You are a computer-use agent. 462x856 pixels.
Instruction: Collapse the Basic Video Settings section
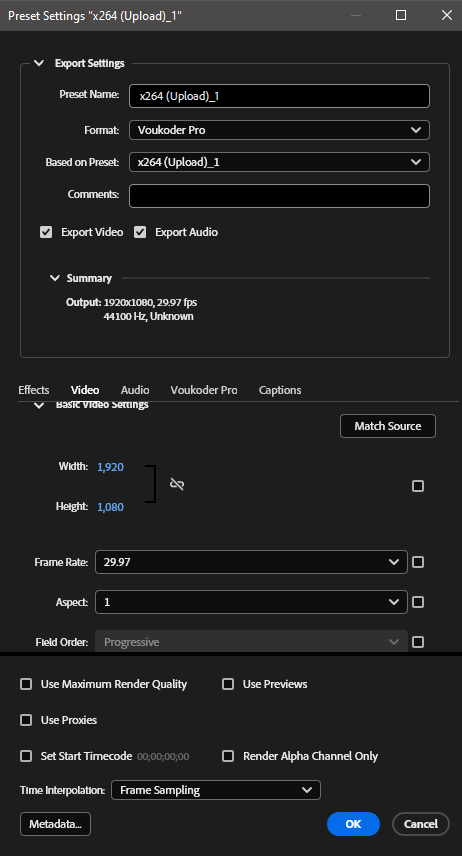pyautogui.click(x=39, y=405)
